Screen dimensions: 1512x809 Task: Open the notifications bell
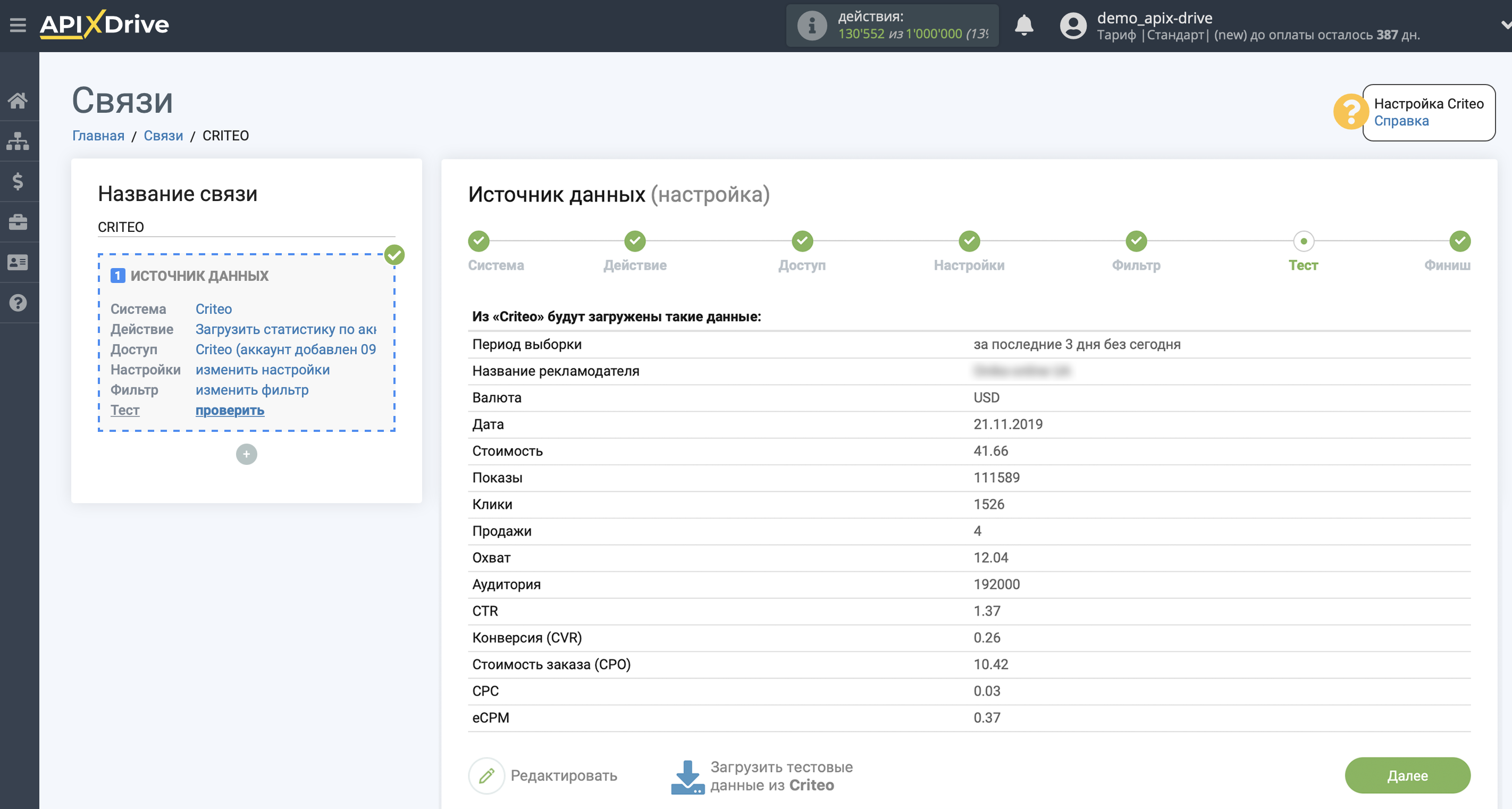[x=1023, y=25]
